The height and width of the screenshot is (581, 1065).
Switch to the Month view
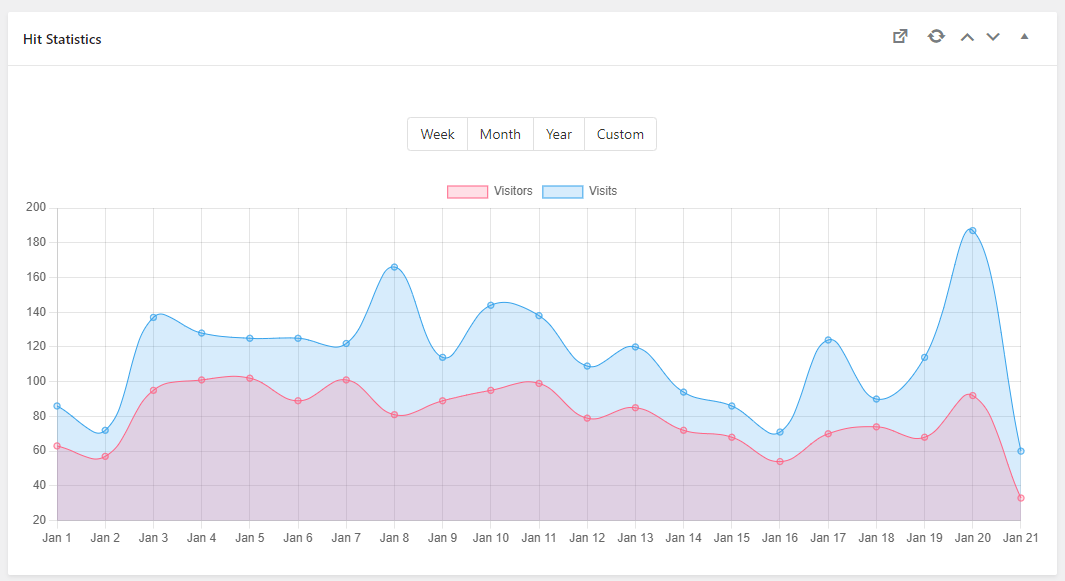[x=500, y=134]
